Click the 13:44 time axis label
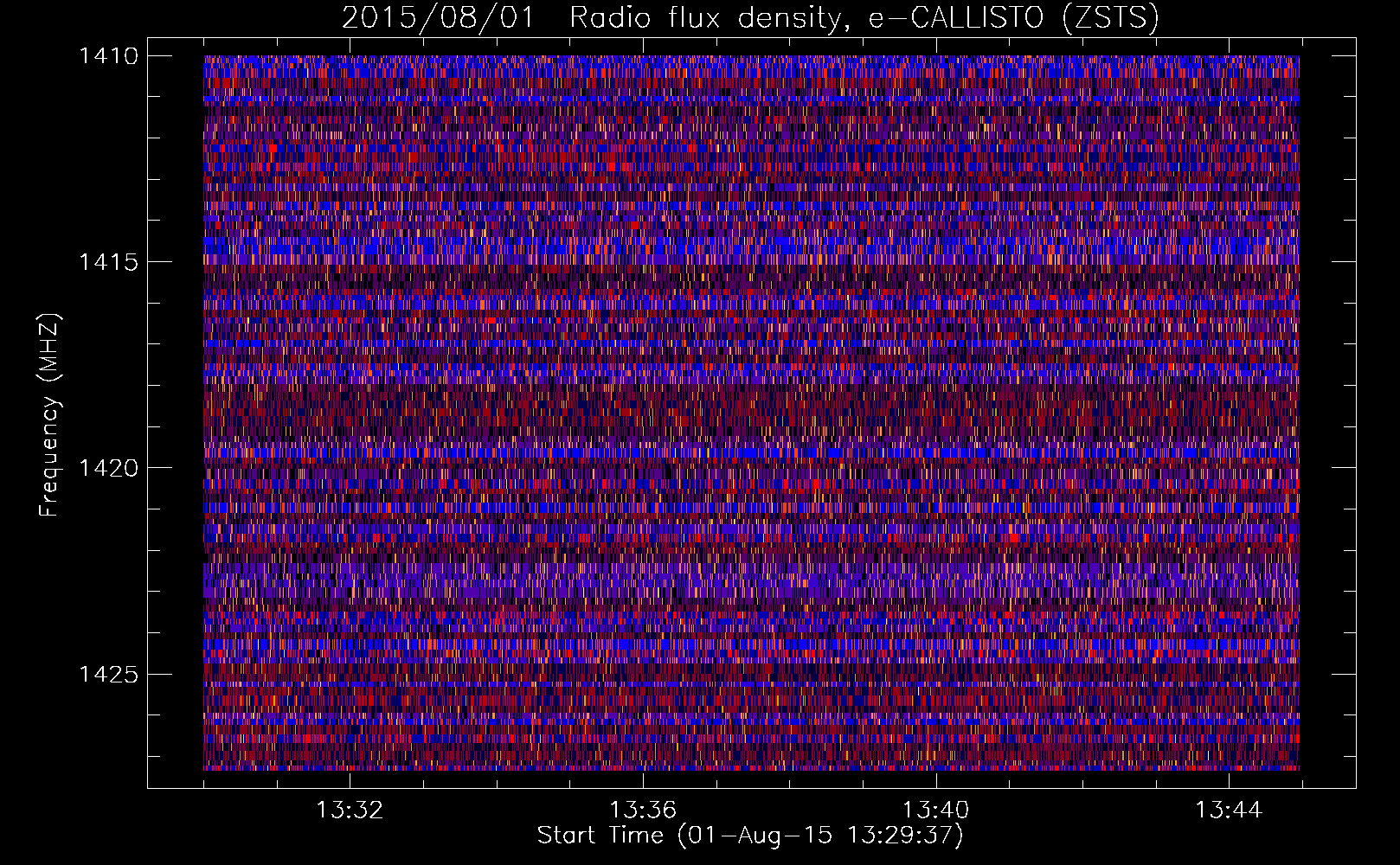The width and height of the screenshot is (1400, 865). (1229, 810)
